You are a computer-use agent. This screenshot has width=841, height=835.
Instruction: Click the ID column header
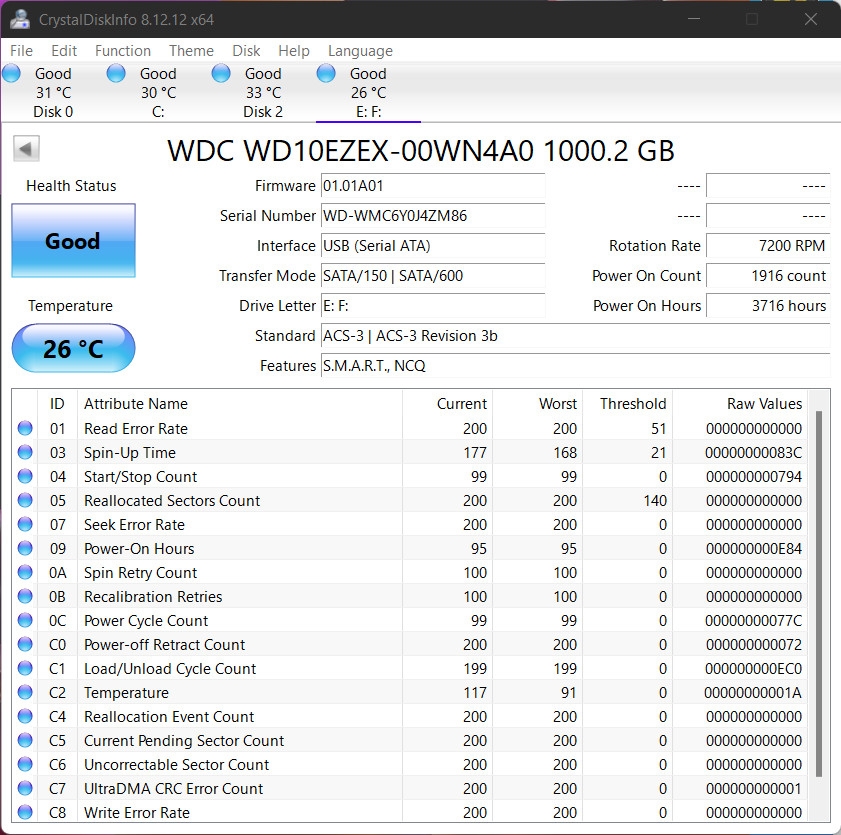pos(57,403)
